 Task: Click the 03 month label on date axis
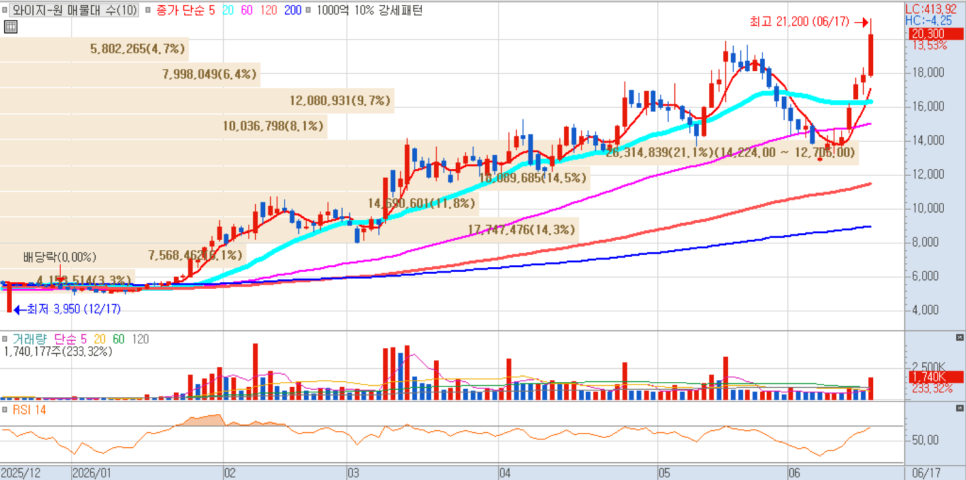point(354,473)
